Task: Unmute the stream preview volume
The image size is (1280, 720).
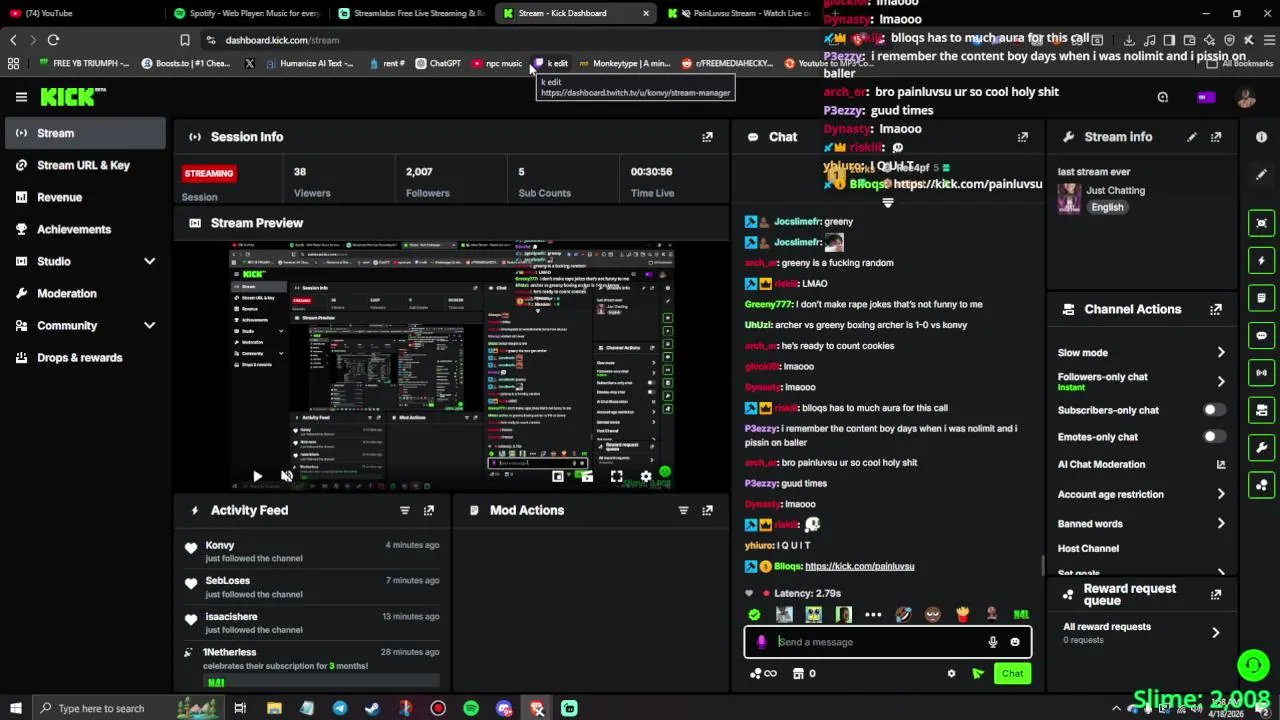Action: tap(287, 477)
